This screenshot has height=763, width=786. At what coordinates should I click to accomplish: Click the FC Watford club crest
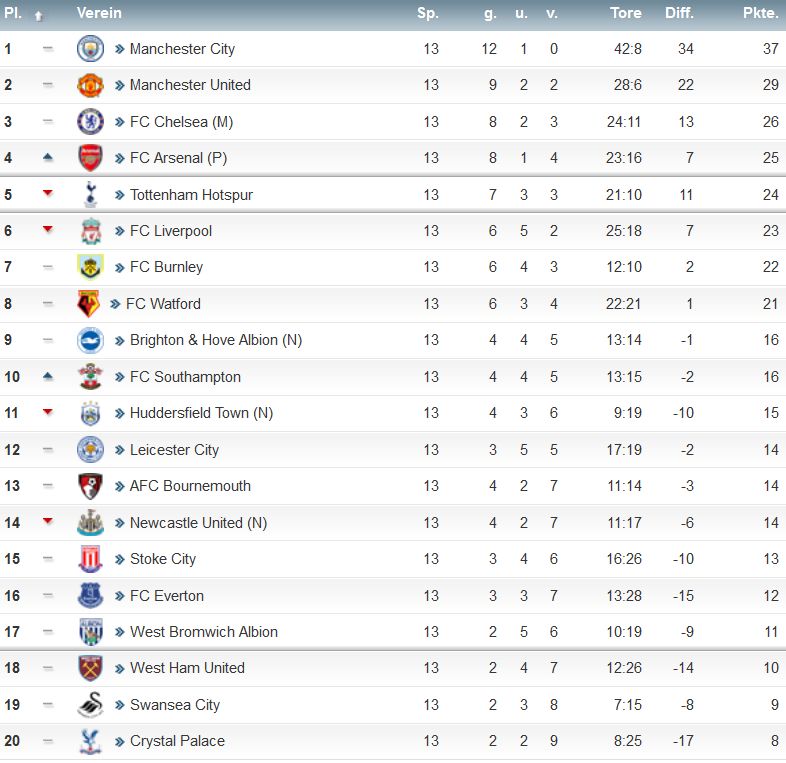coord(89,304)
